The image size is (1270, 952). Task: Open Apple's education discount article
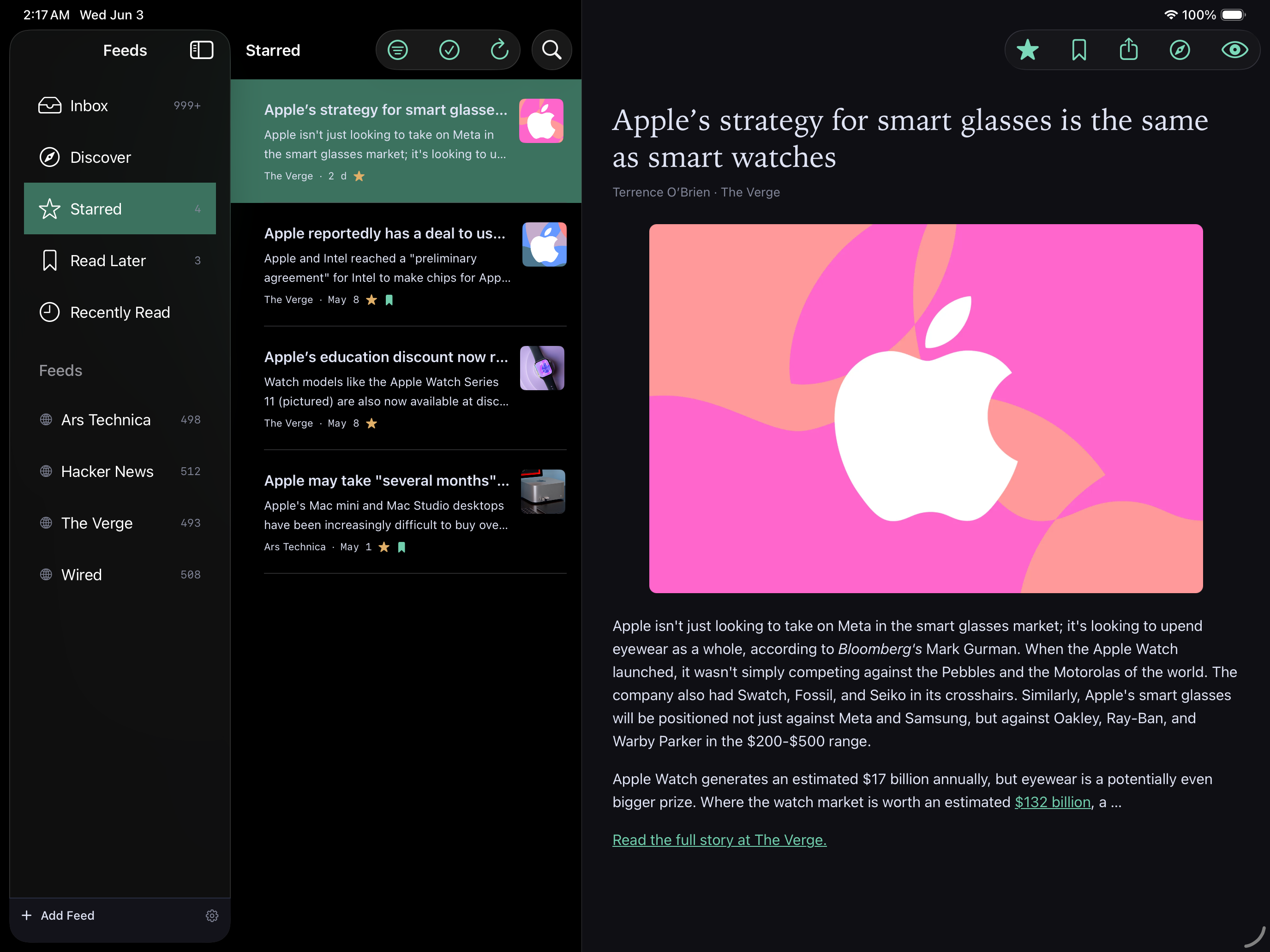[x=406, y=388]
